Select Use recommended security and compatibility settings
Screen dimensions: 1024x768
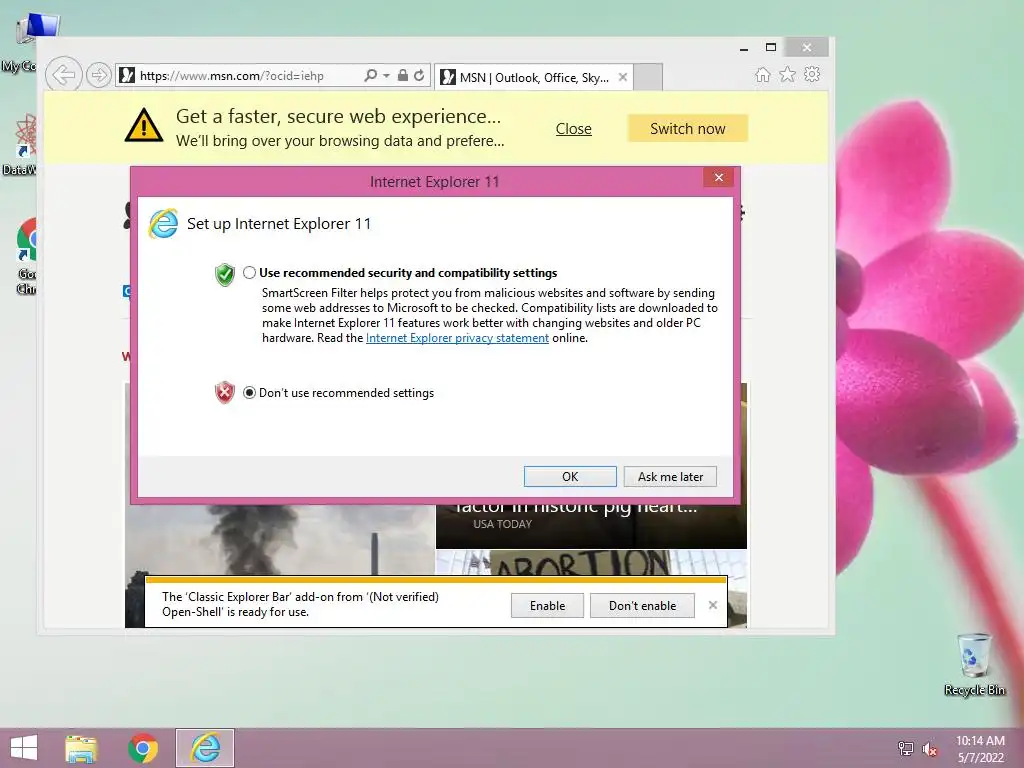coord(249,272)
